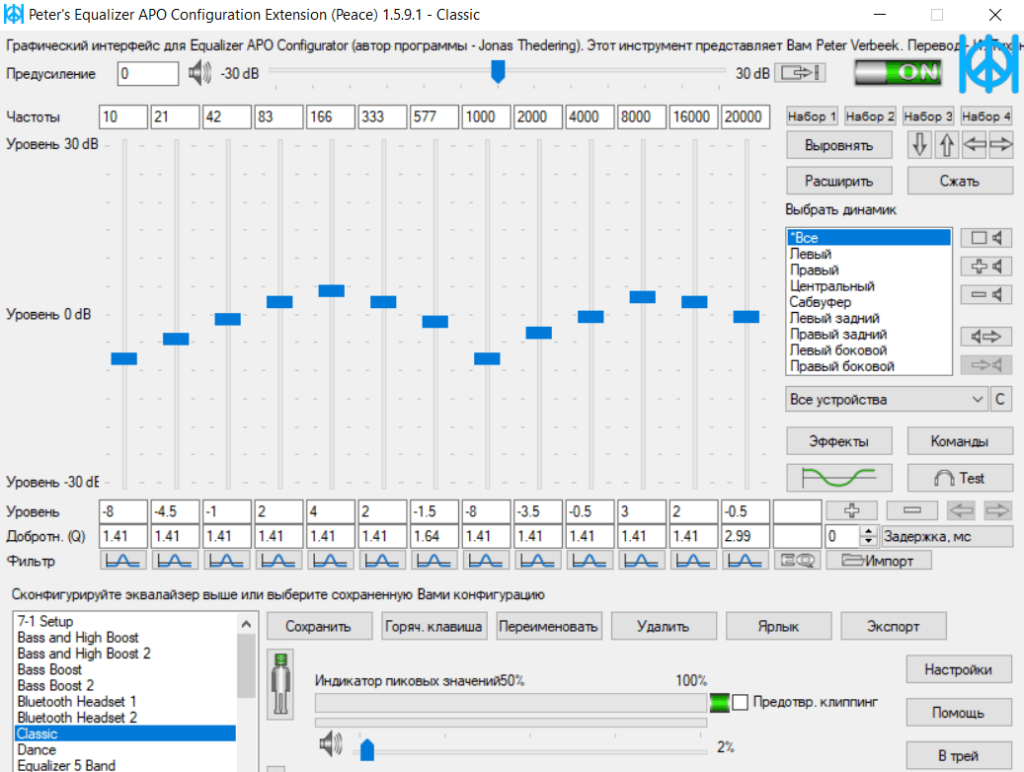Click the plus-speaker icon to include a channel
1024x772 pixels.
point(986,266)
